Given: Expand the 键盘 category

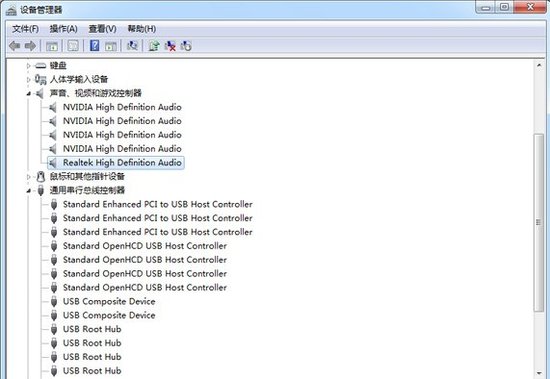Looking at the screenshot, I should 29,66.
